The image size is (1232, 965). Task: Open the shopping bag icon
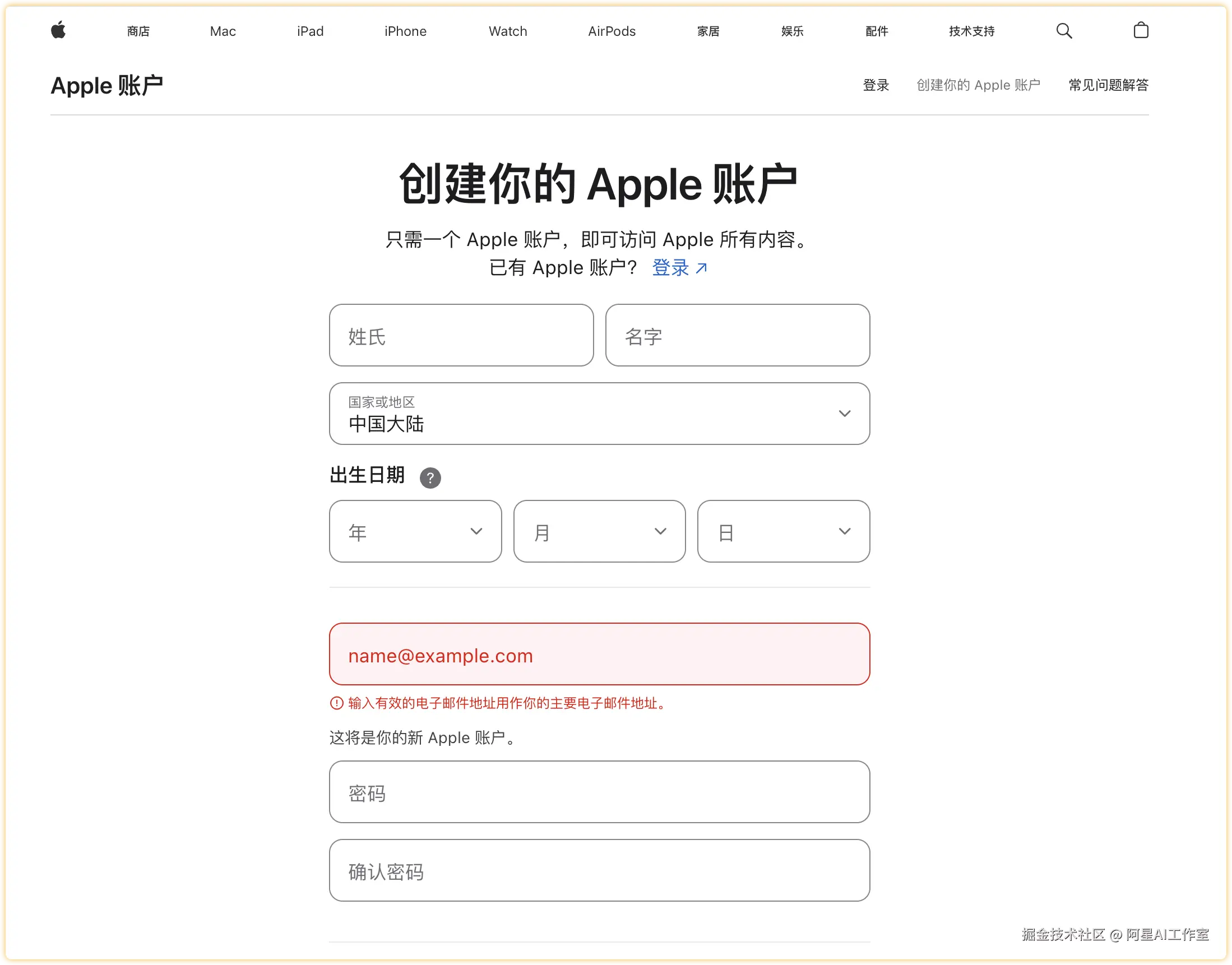click(1141, 30)
